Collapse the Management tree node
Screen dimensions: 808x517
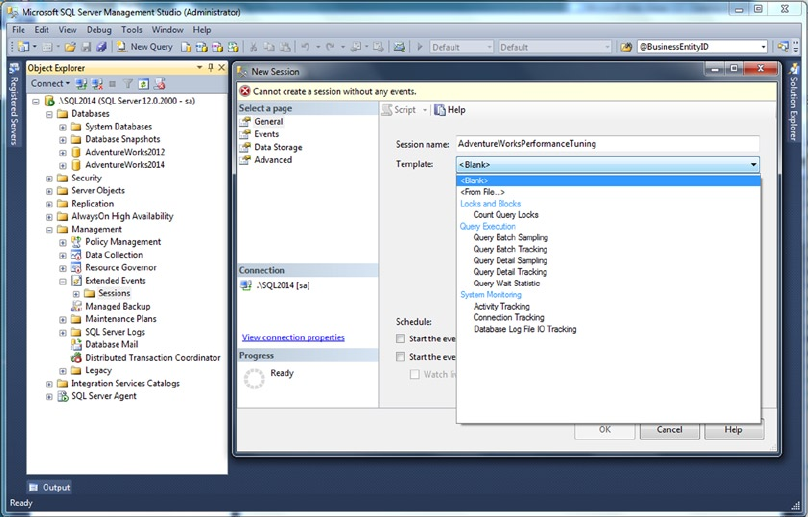click(x=49, y=230)
